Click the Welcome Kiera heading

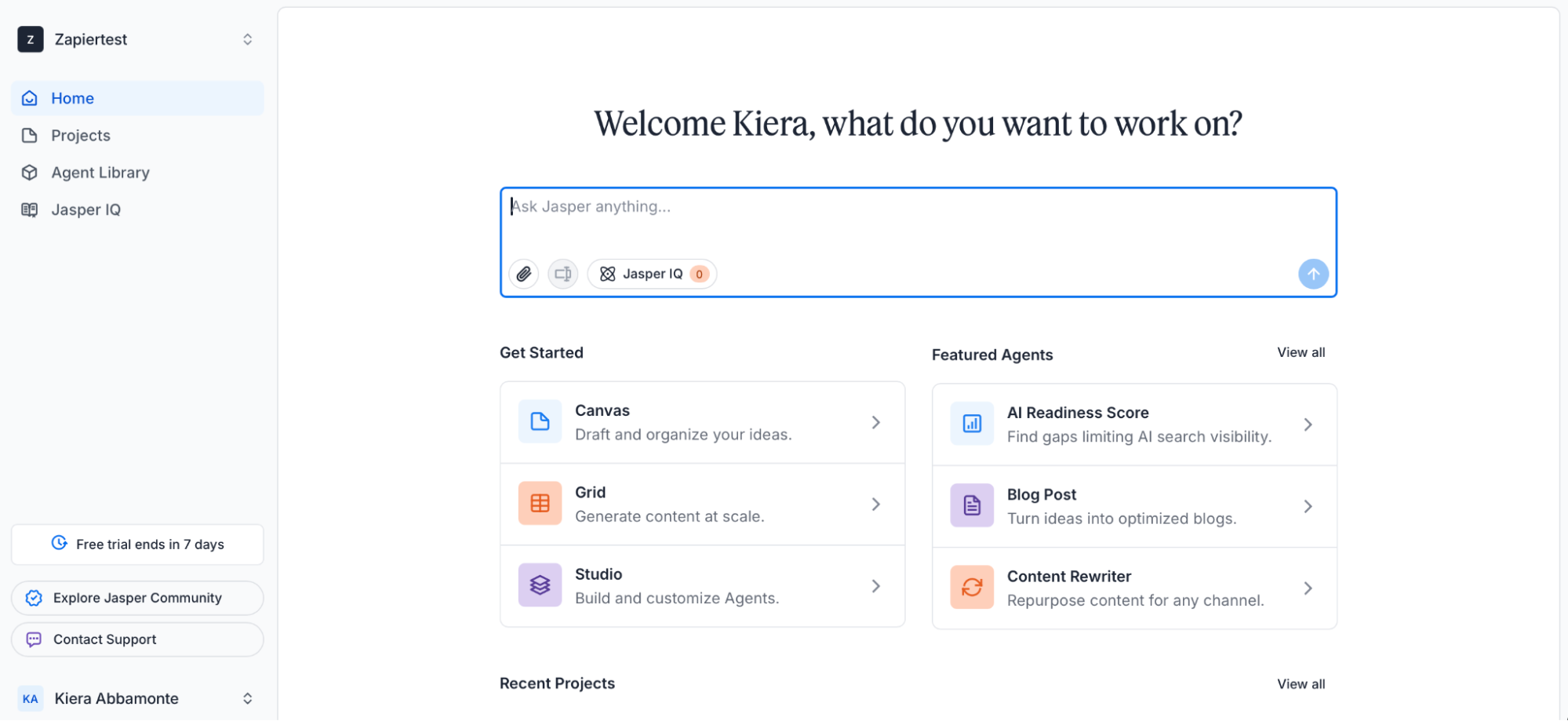pos(918,123)
